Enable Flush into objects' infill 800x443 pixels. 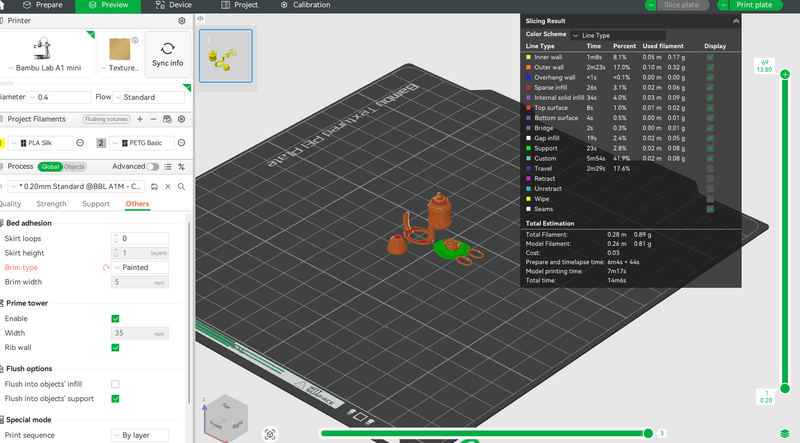pos(115,384)
